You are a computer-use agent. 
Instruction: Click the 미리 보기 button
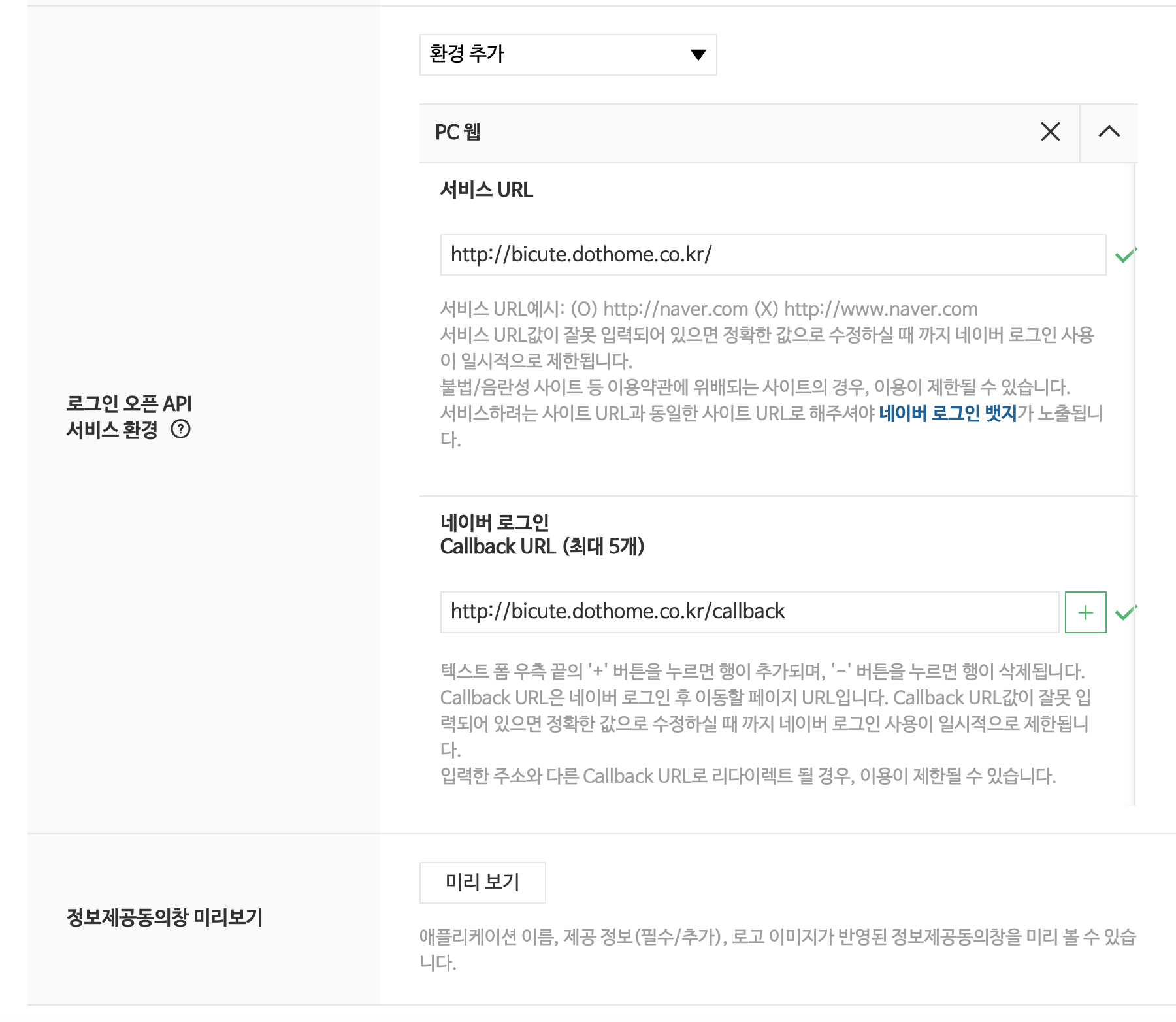[482, 883]
